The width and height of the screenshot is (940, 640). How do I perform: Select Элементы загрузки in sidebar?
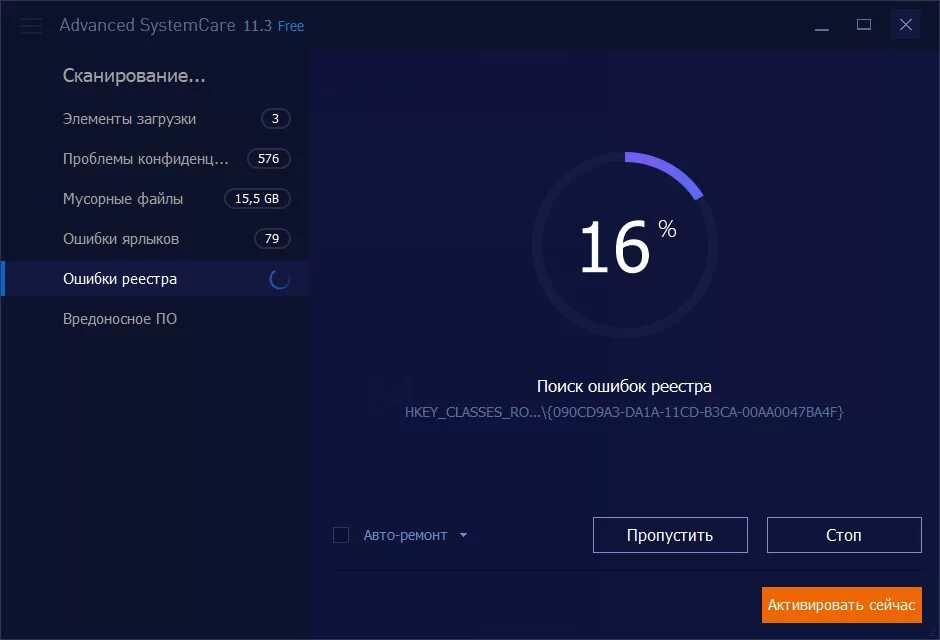[155, 119]
